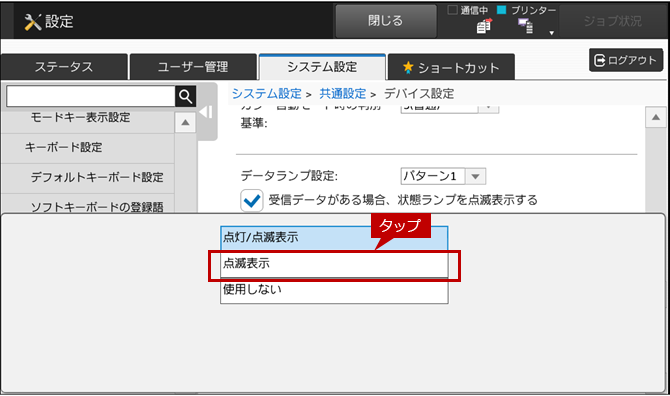Viewport: 670px width, 396px height.
Task: Click the search magnifier icon
Action: (185, 97)
